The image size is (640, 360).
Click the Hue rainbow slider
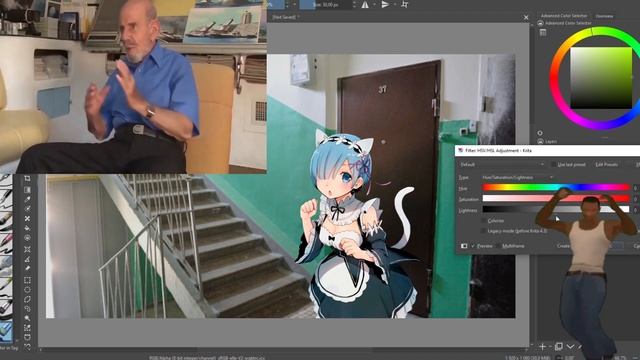click(556, 187)
